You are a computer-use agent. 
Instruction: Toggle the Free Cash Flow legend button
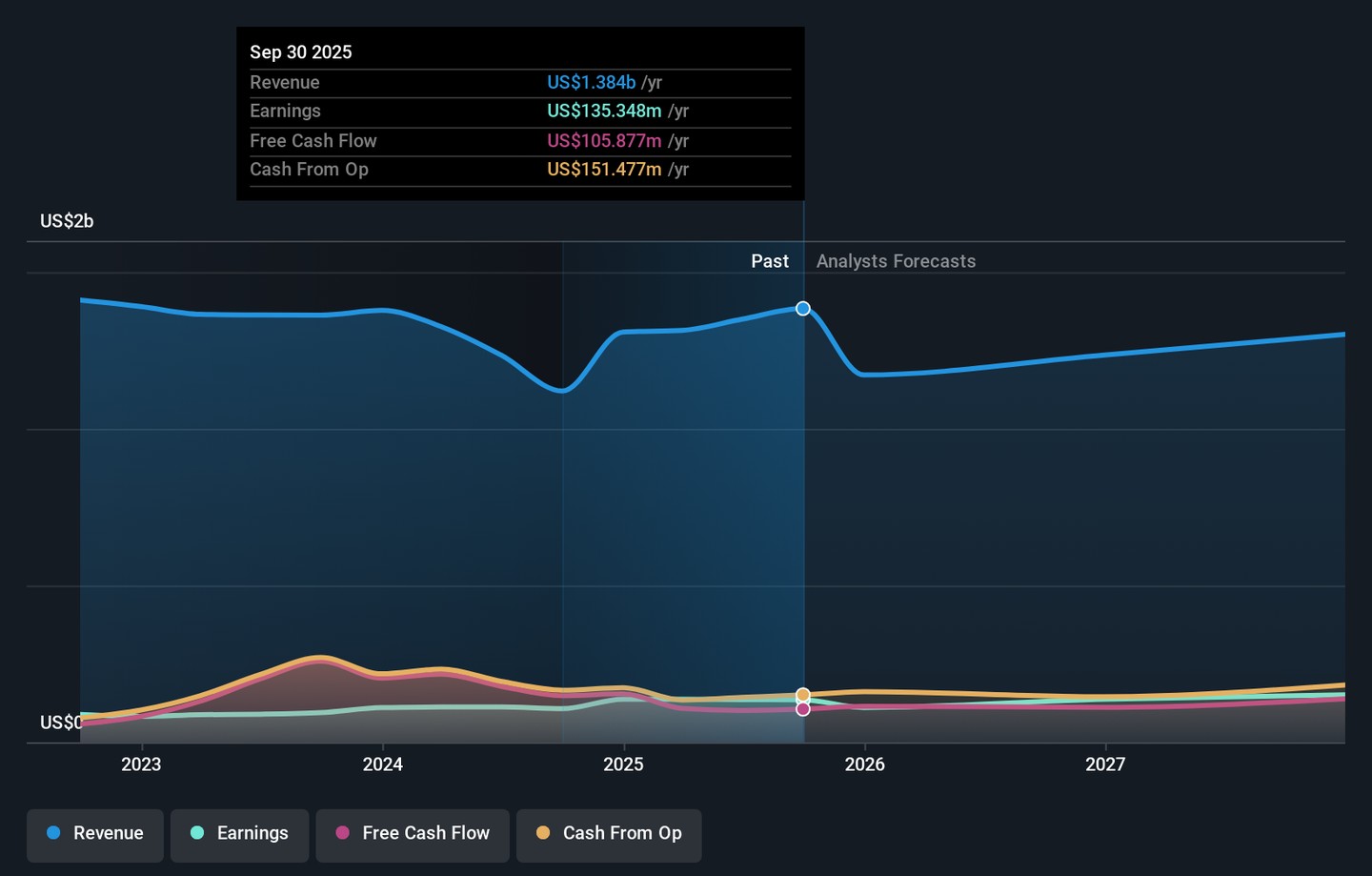tap(413, 834)
